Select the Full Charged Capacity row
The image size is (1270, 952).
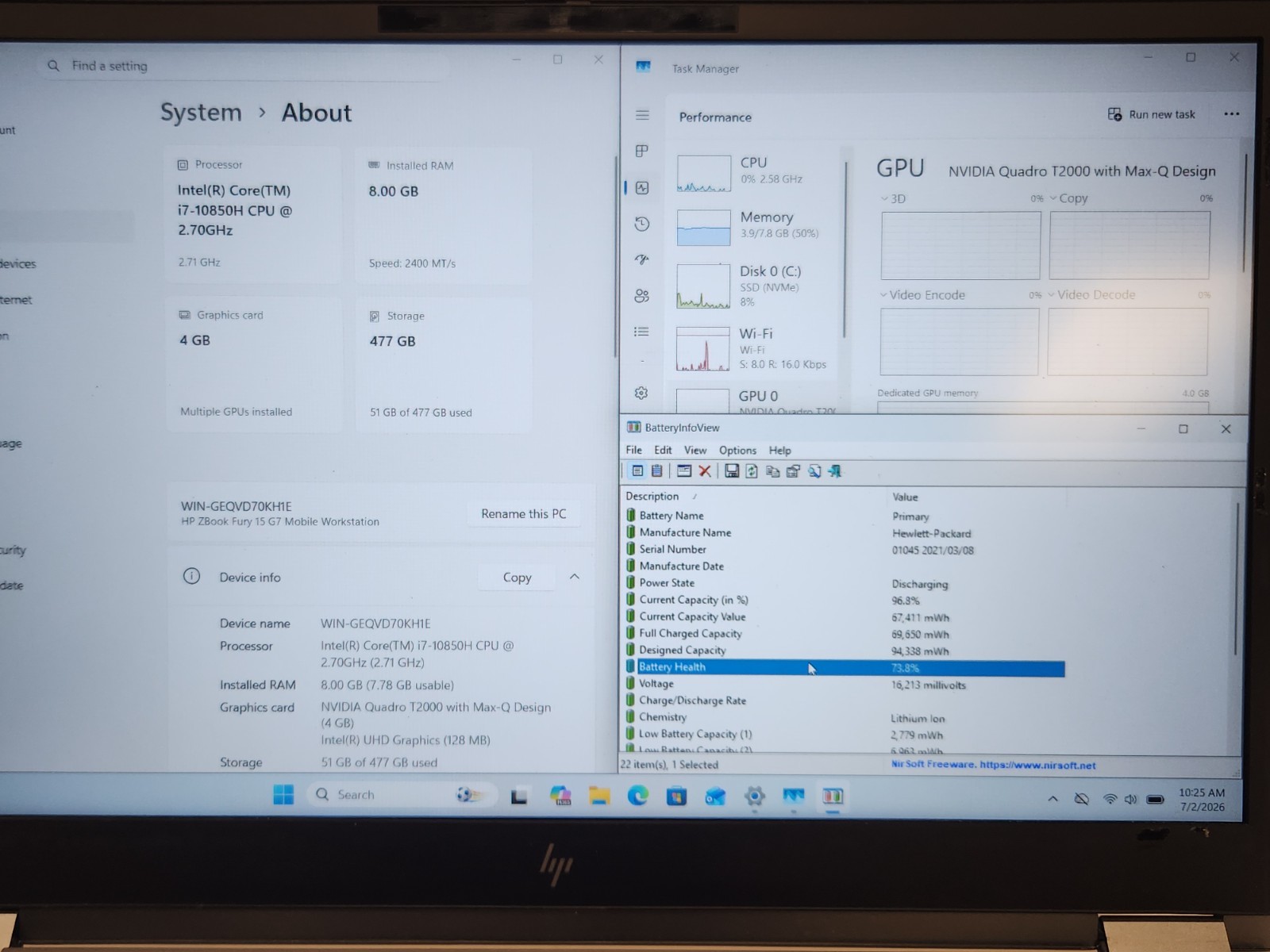[845, 633]
